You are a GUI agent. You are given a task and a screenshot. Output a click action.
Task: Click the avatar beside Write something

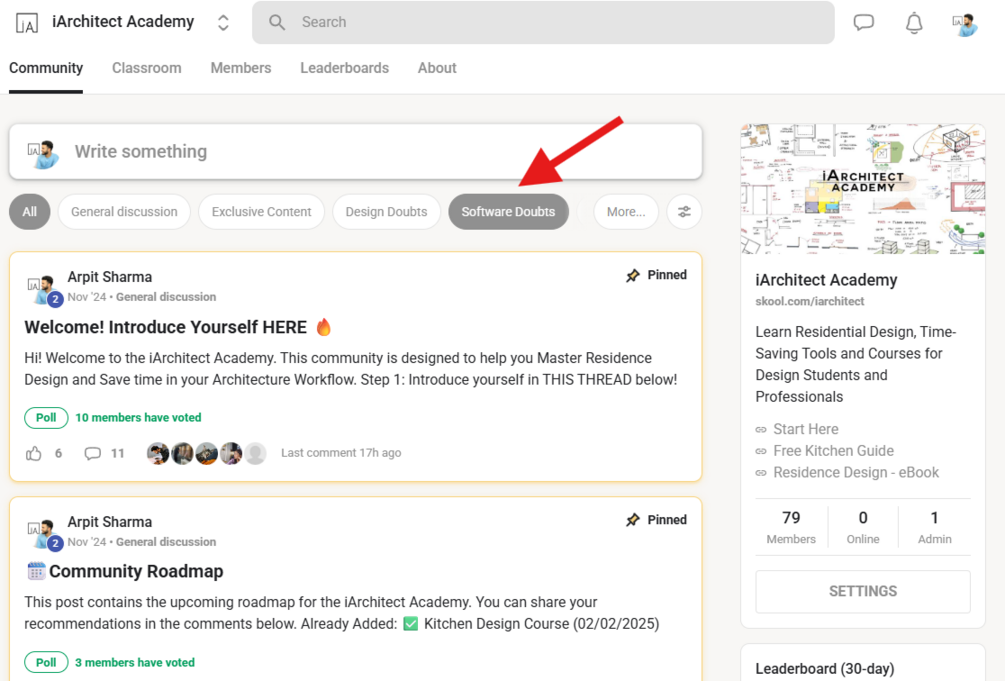[43, 153]
